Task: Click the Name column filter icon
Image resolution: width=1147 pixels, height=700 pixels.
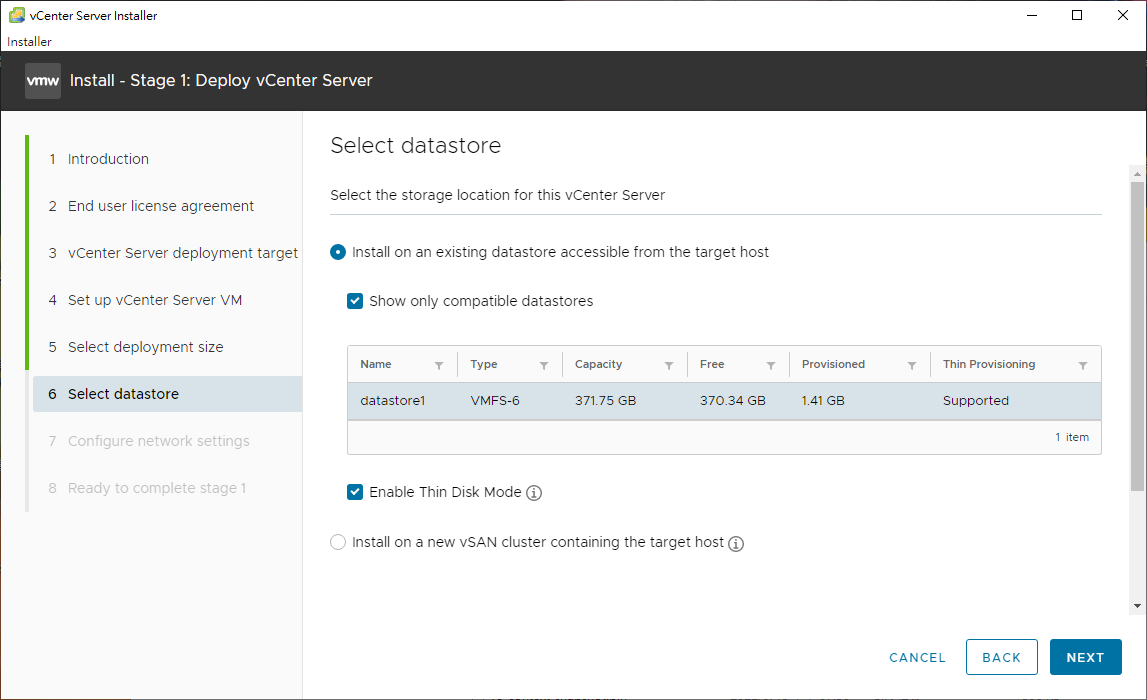Action: click(x=439, y=365)
